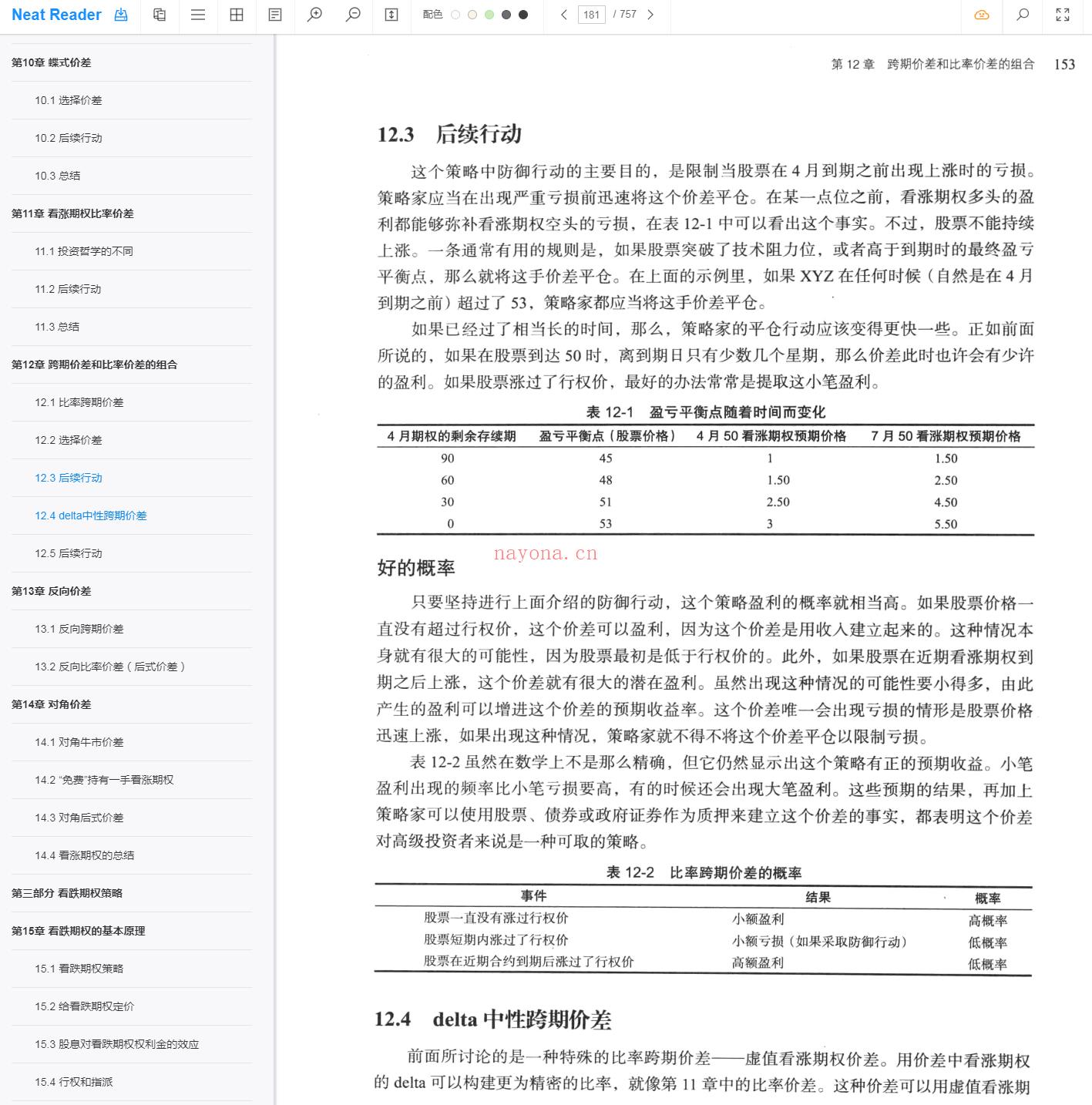Go to next page arrow

tap(650, 15)
